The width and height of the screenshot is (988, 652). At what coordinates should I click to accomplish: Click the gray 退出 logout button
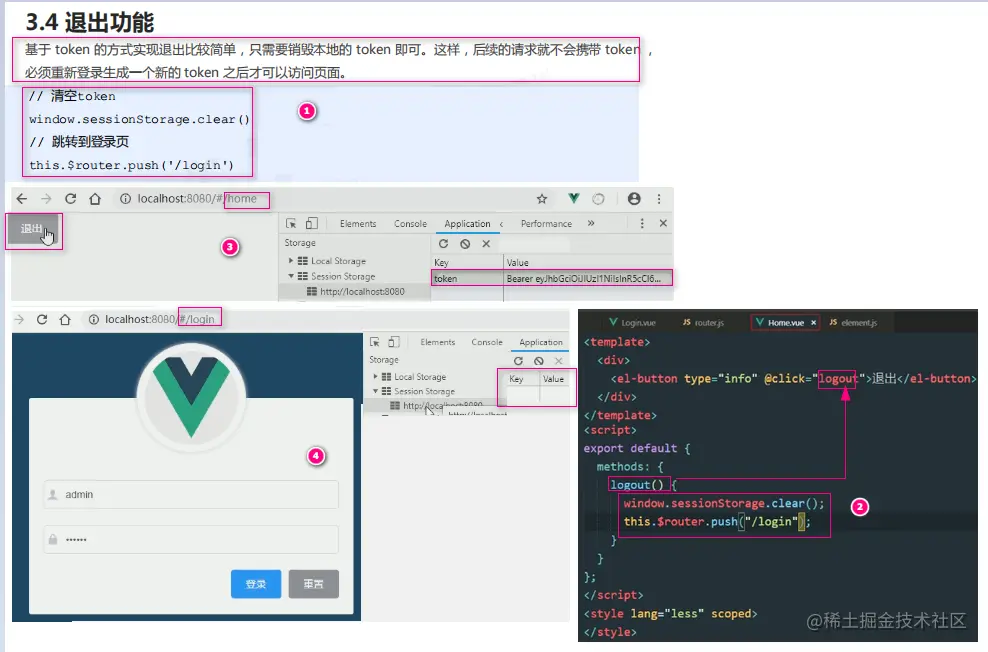point(33,229)
